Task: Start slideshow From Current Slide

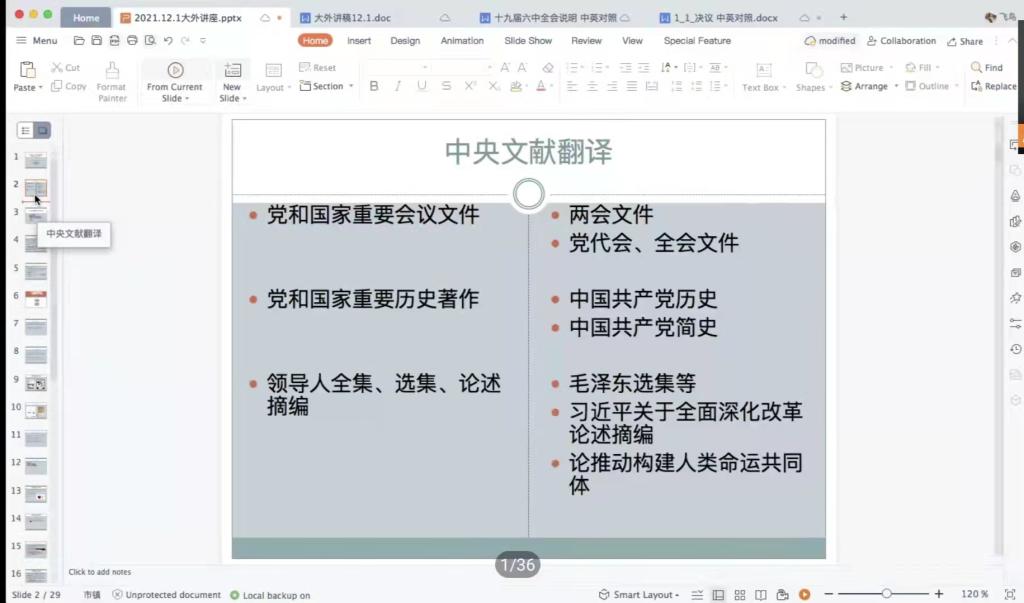Action: pyautogui.click(x=175, y=80)
